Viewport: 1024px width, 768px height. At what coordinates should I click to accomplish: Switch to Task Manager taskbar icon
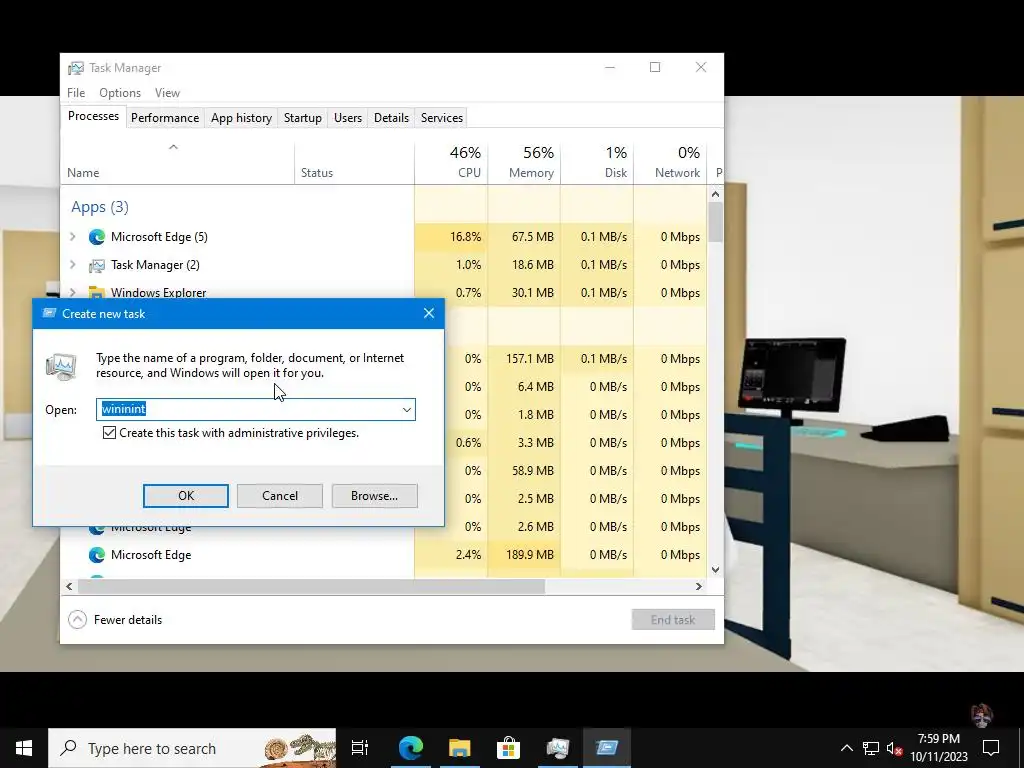[x=558, y=748]
